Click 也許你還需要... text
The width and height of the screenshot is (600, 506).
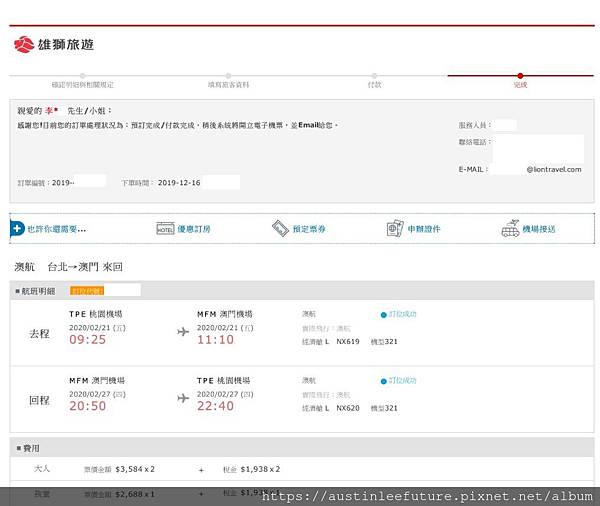57,229
